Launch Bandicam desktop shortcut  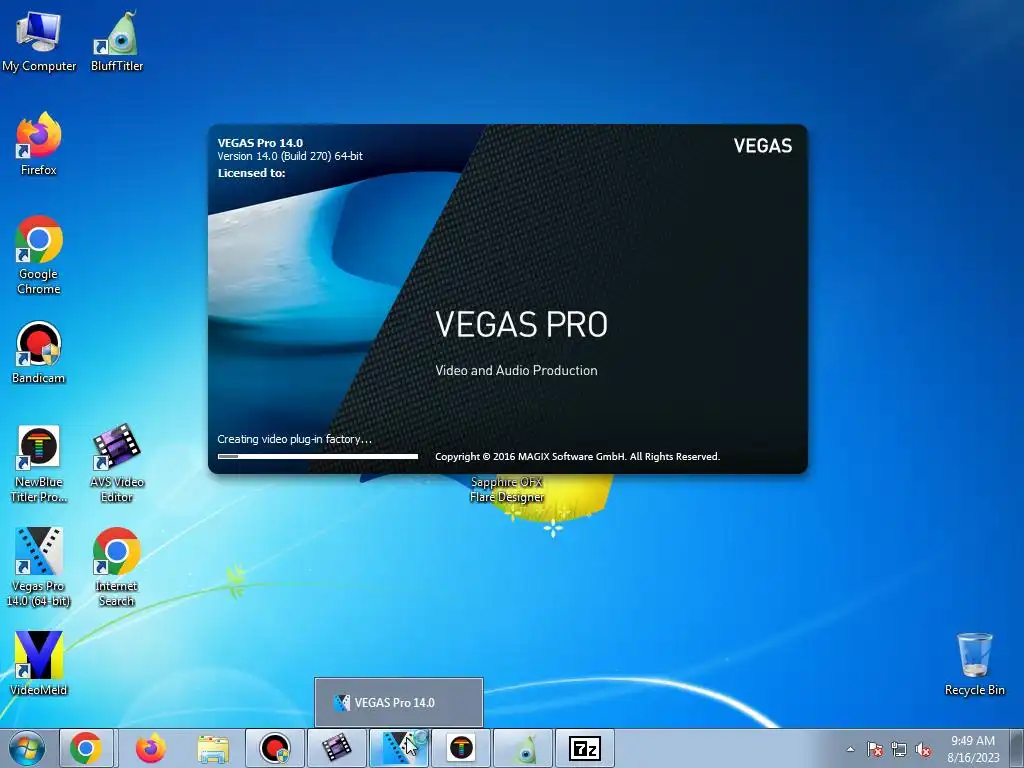pyautogui.click(x=39, y=353)
